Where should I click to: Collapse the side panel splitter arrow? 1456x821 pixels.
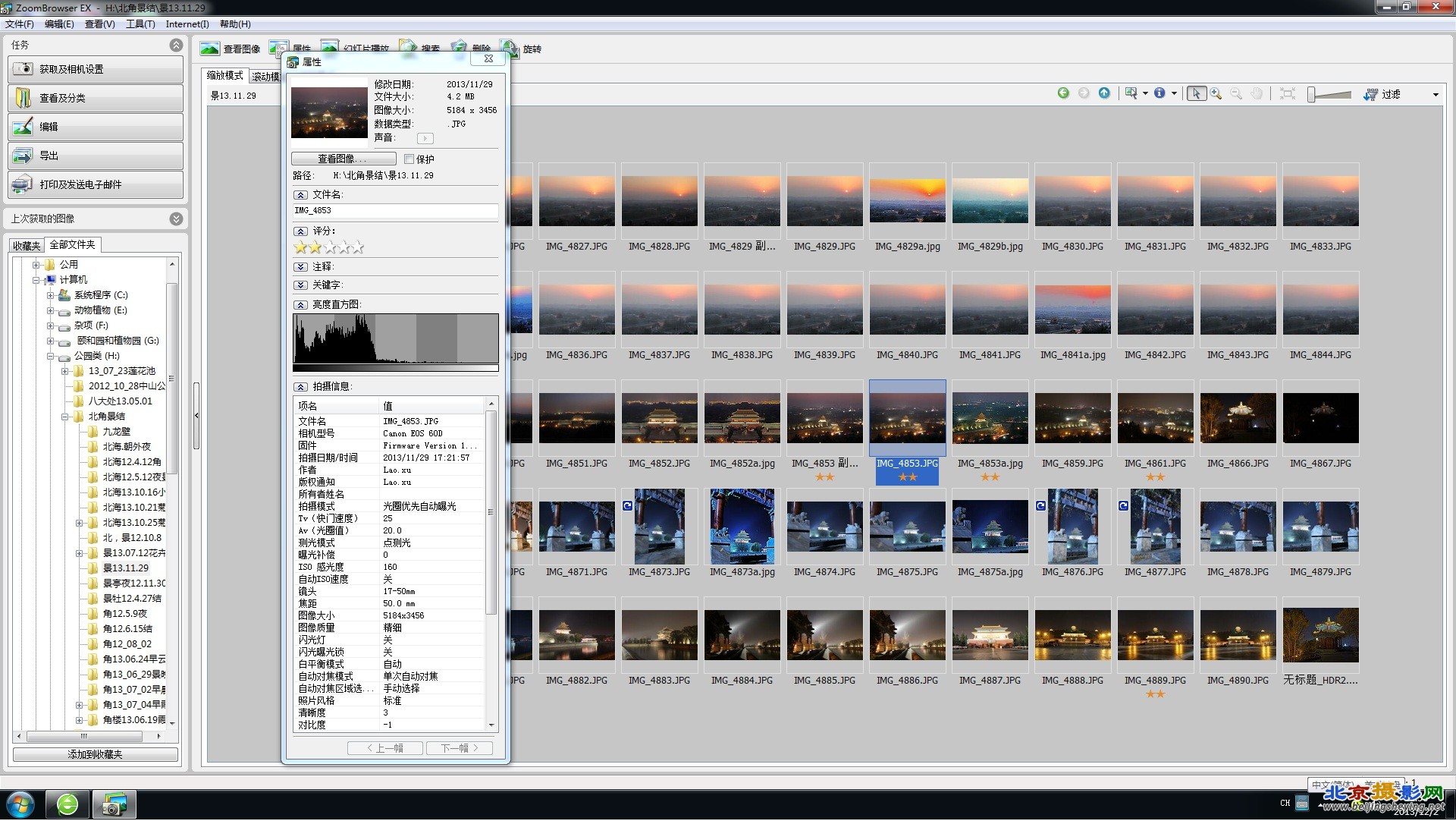point(196,416)
